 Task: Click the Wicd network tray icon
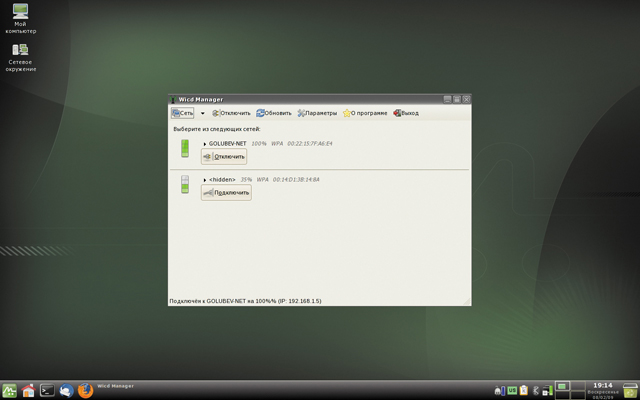pos(547,391)
